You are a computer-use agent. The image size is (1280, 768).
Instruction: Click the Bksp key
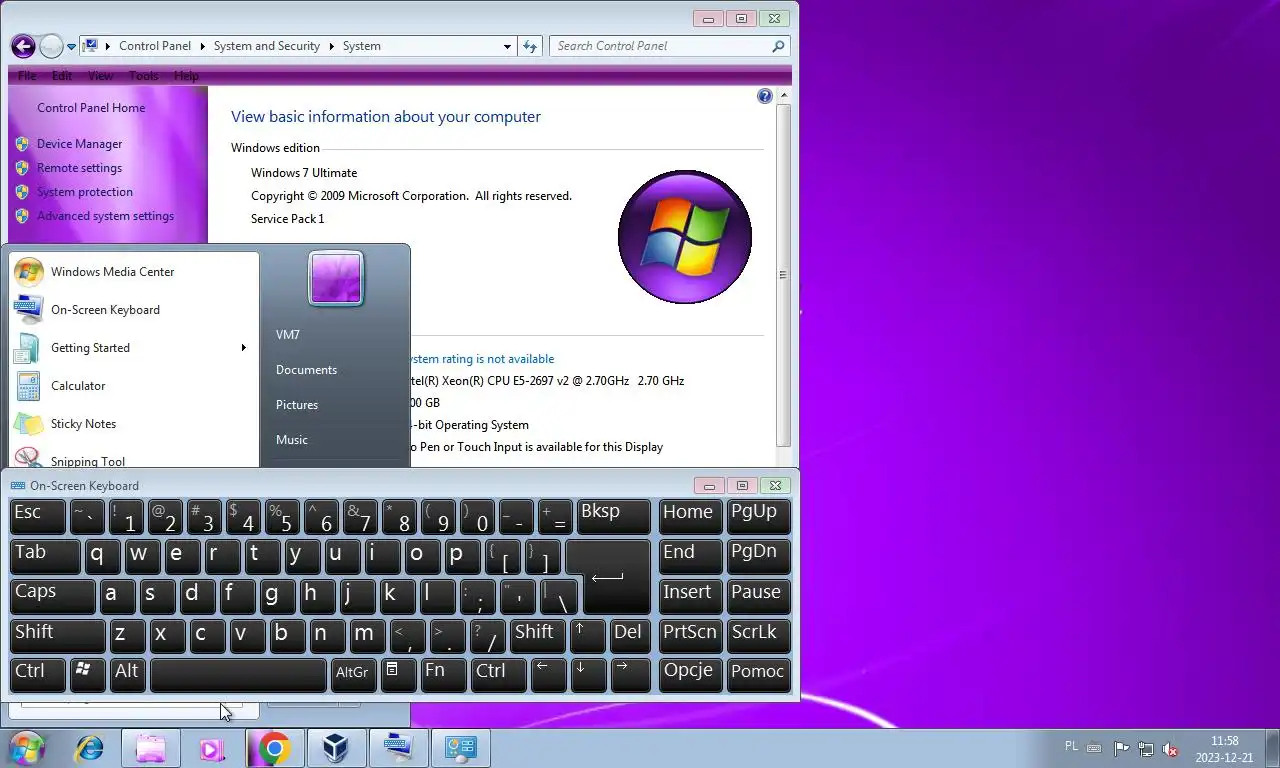tap(614, 516)
